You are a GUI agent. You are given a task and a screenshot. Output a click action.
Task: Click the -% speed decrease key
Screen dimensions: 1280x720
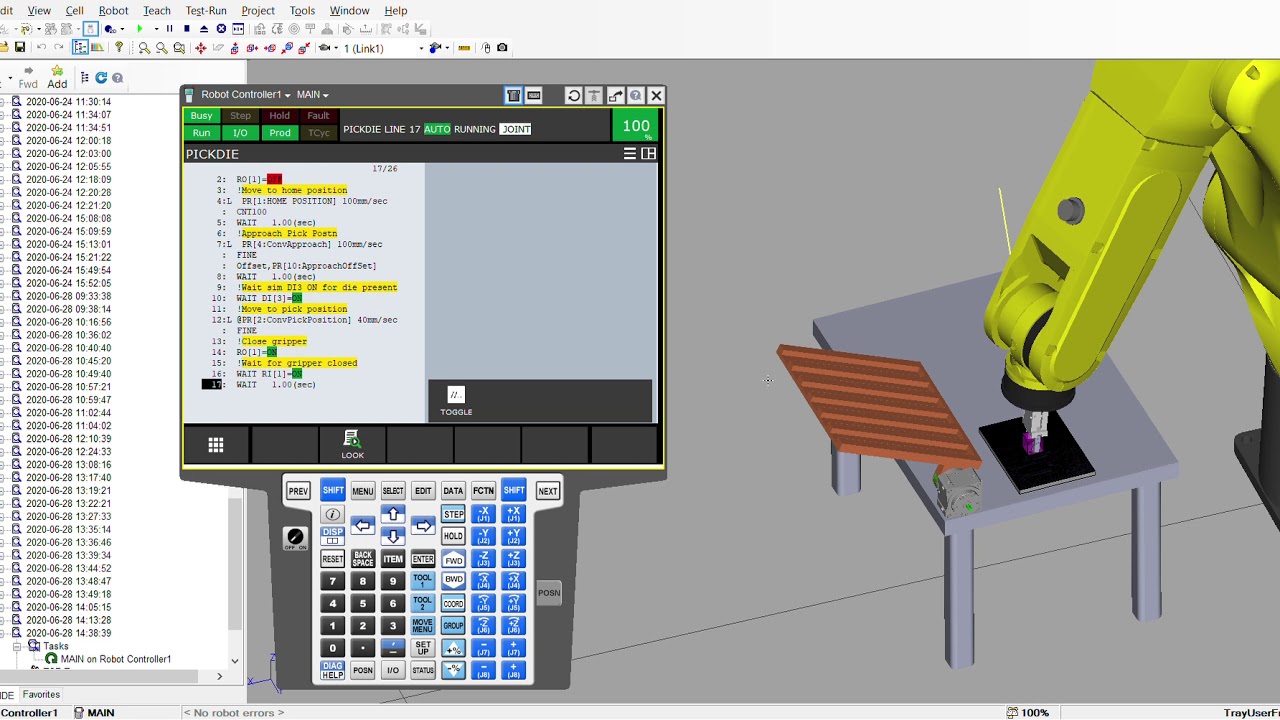click(453, 670)
